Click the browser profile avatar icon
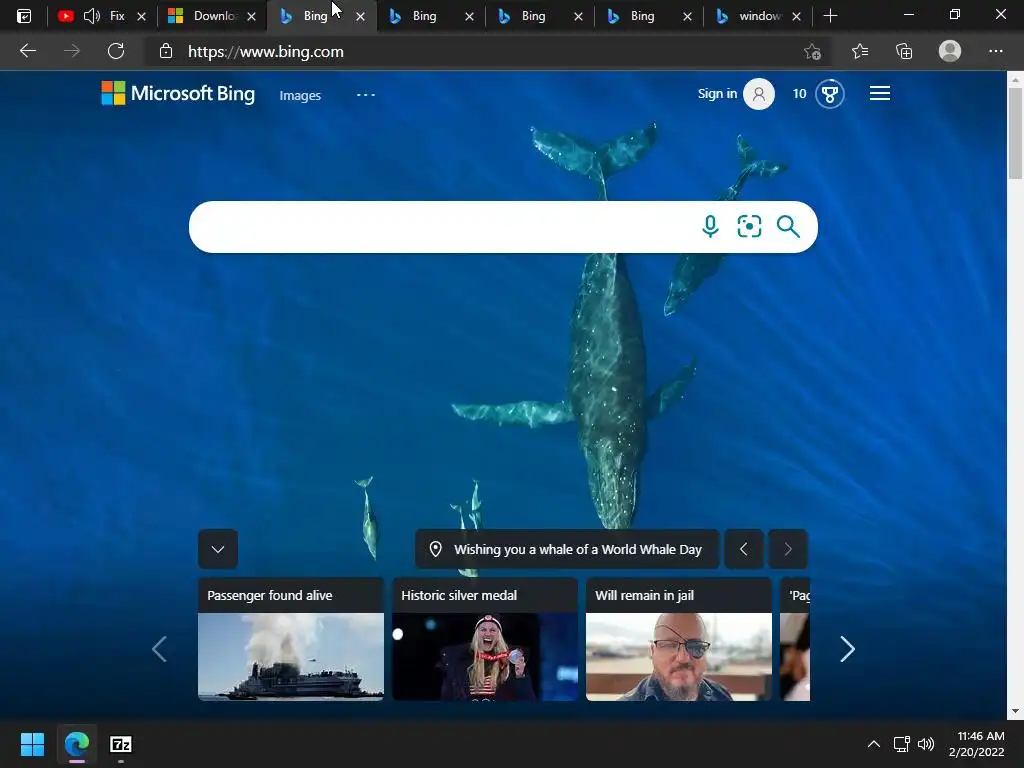 950,51
